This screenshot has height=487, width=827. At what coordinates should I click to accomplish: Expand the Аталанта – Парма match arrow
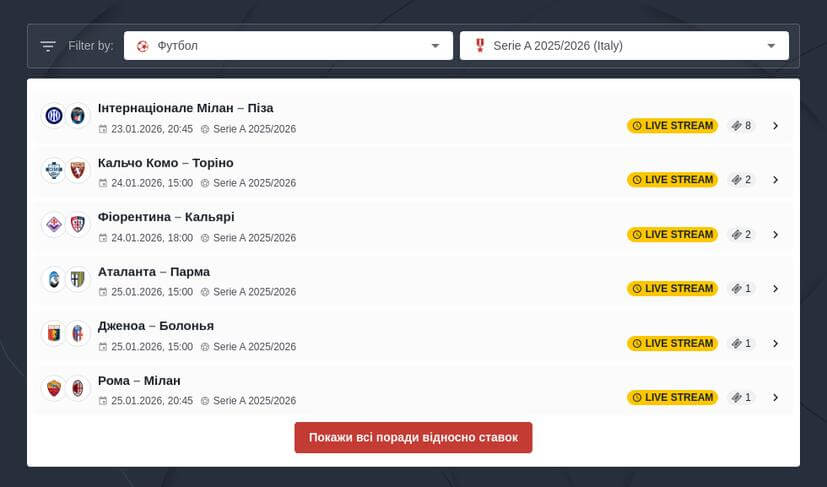[x=775, y=289]
